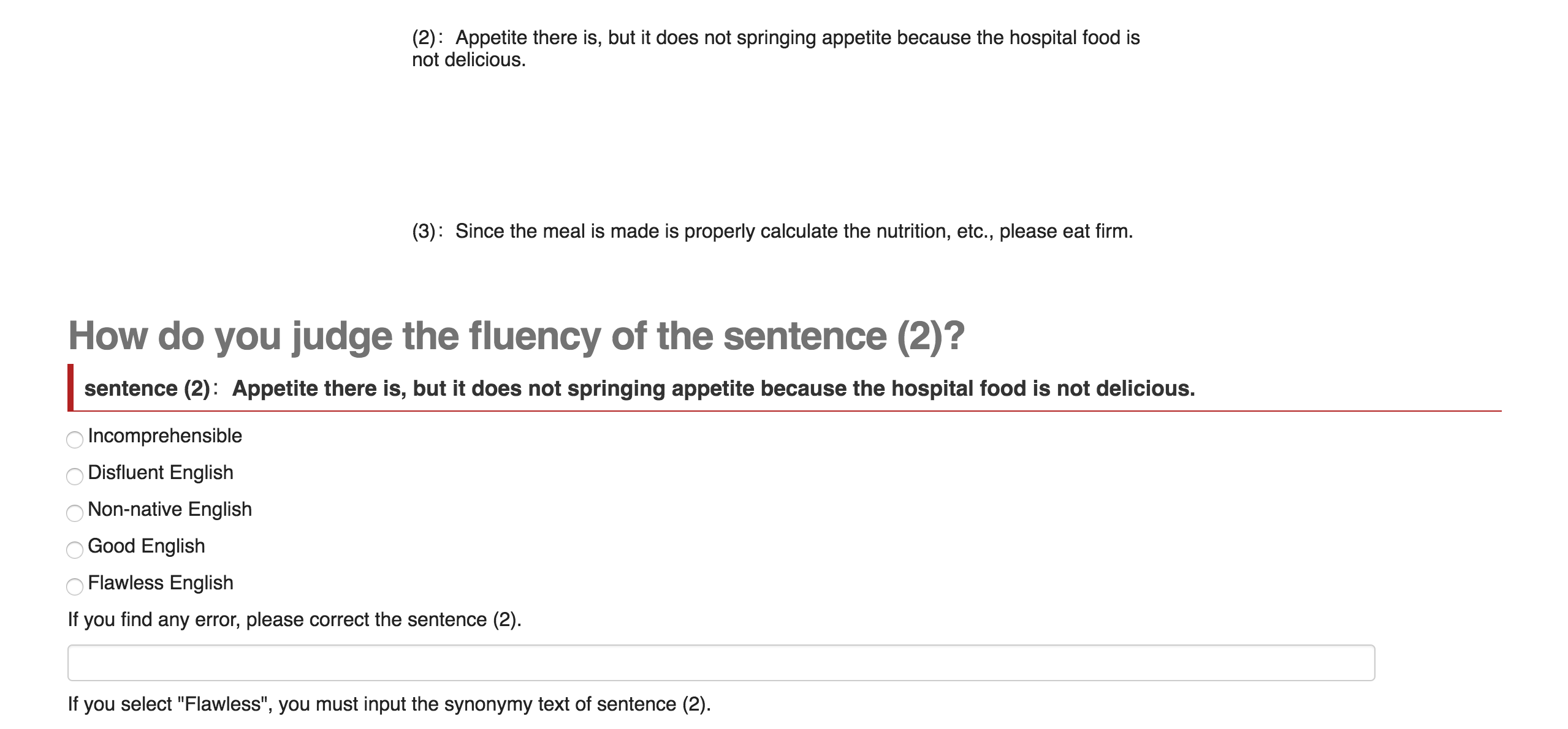Click the bold quoted sentence (2) text
The image size is (1568, 729).
(x=714, y=388)
